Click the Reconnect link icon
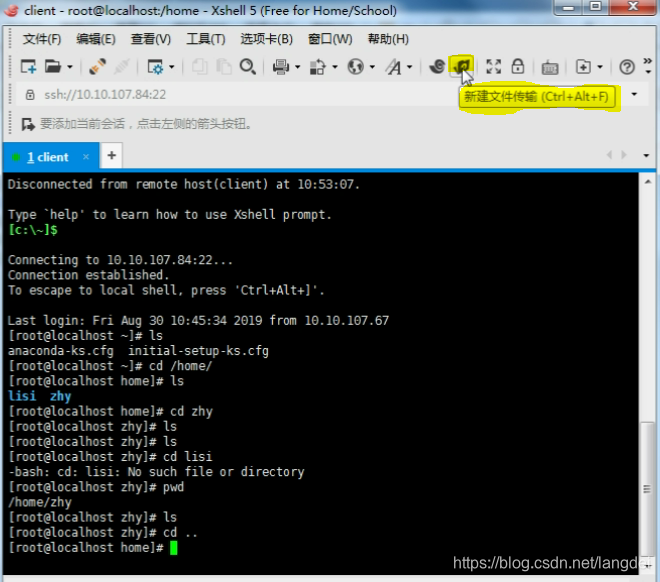 97,66
